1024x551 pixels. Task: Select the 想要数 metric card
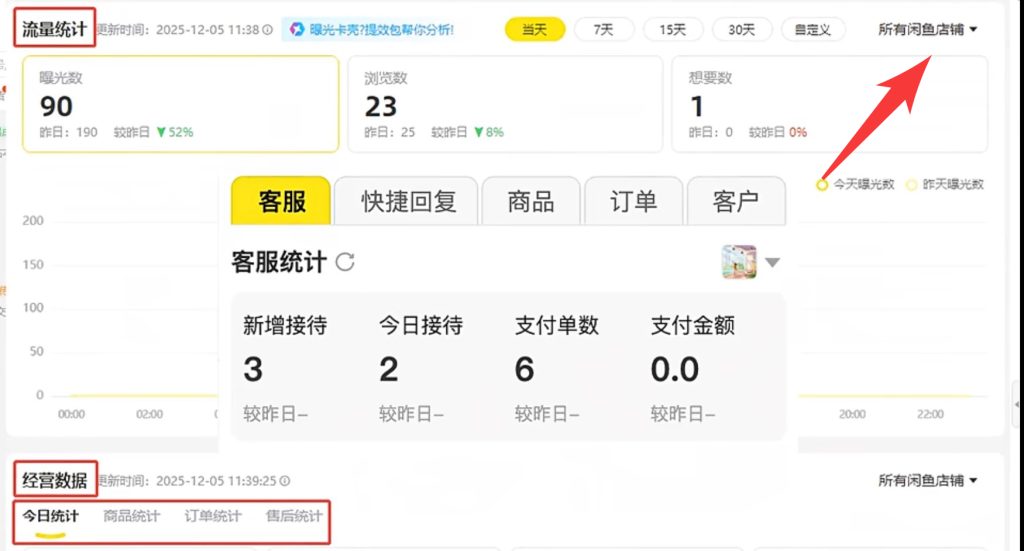click(829, 104)
